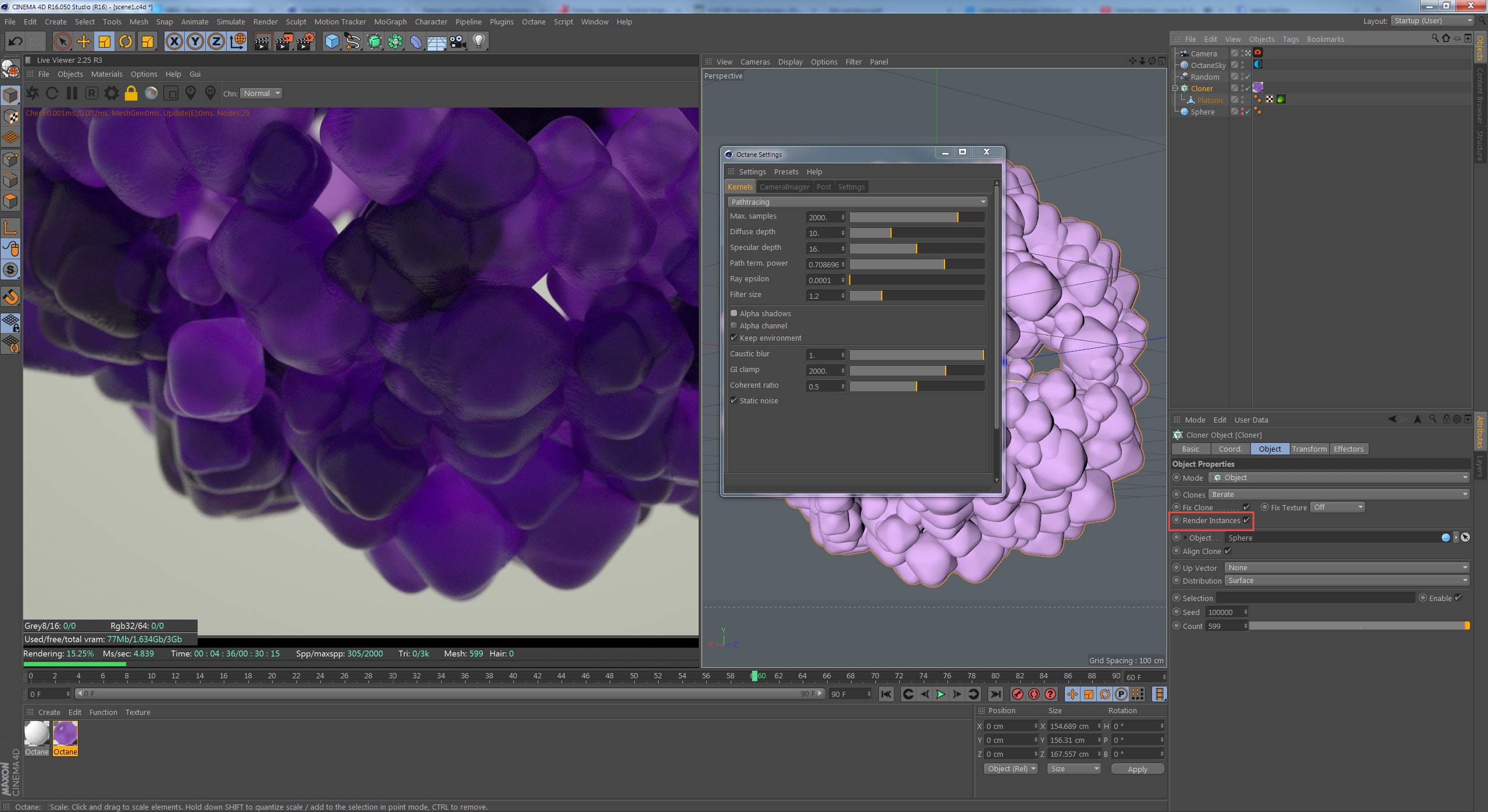The height and width of the screenshot is (812, 1488).
Task: Click the light bulb icon
Action: (x=478, y=41)
